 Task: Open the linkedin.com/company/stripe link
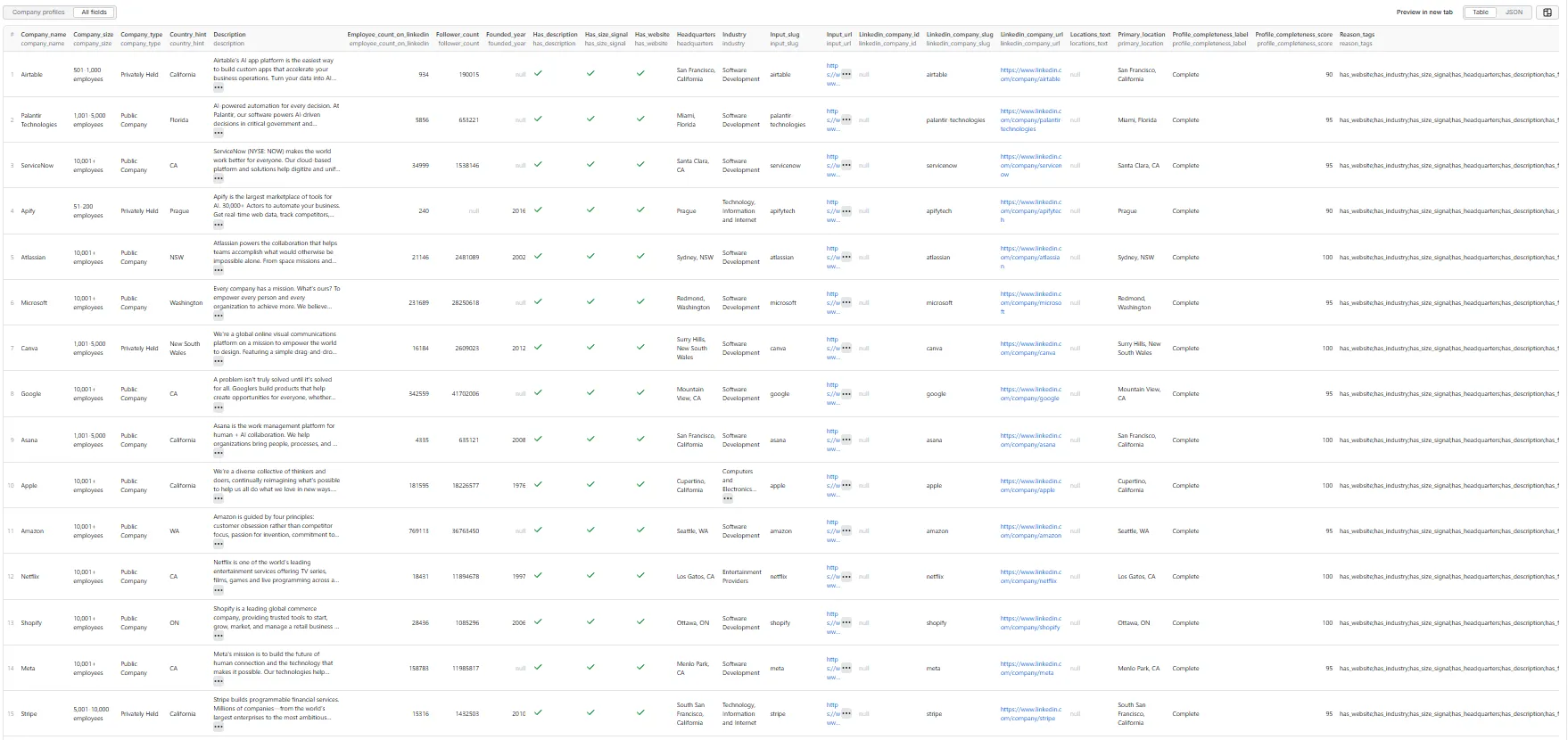coord(1031,713)
